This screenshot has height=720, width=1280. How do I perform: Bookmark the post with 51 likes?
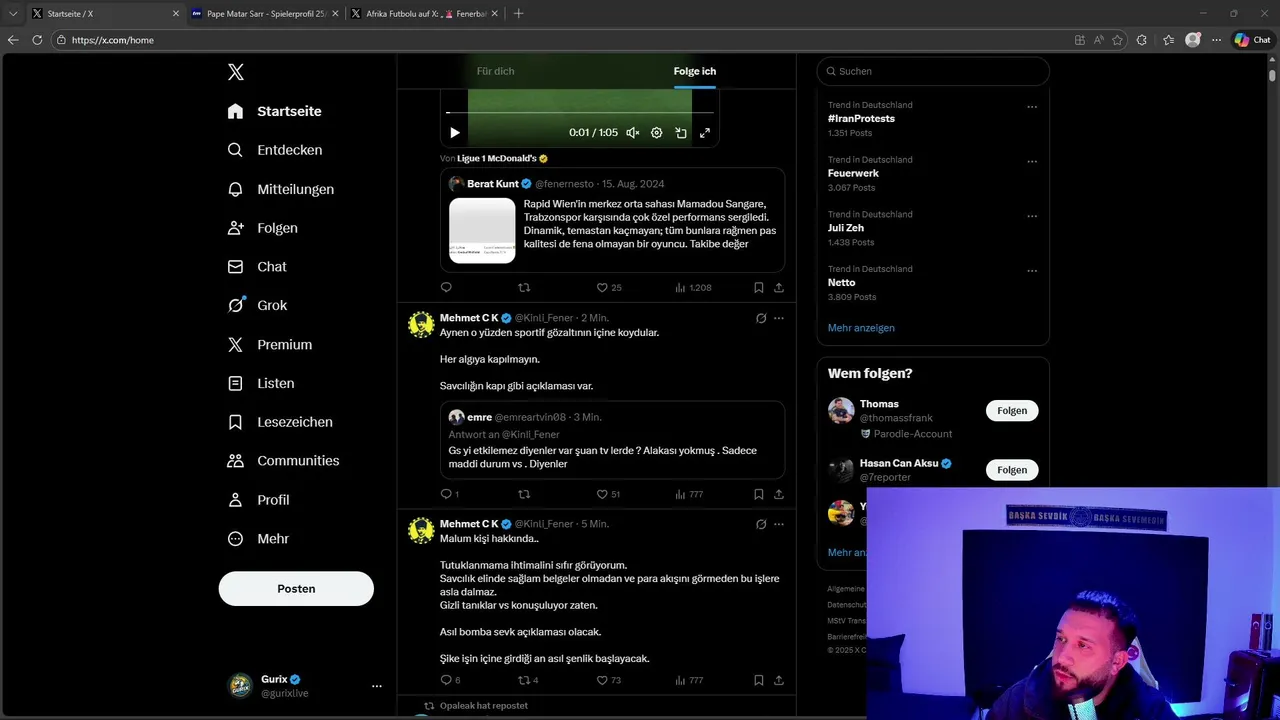(x=759, y=494)
